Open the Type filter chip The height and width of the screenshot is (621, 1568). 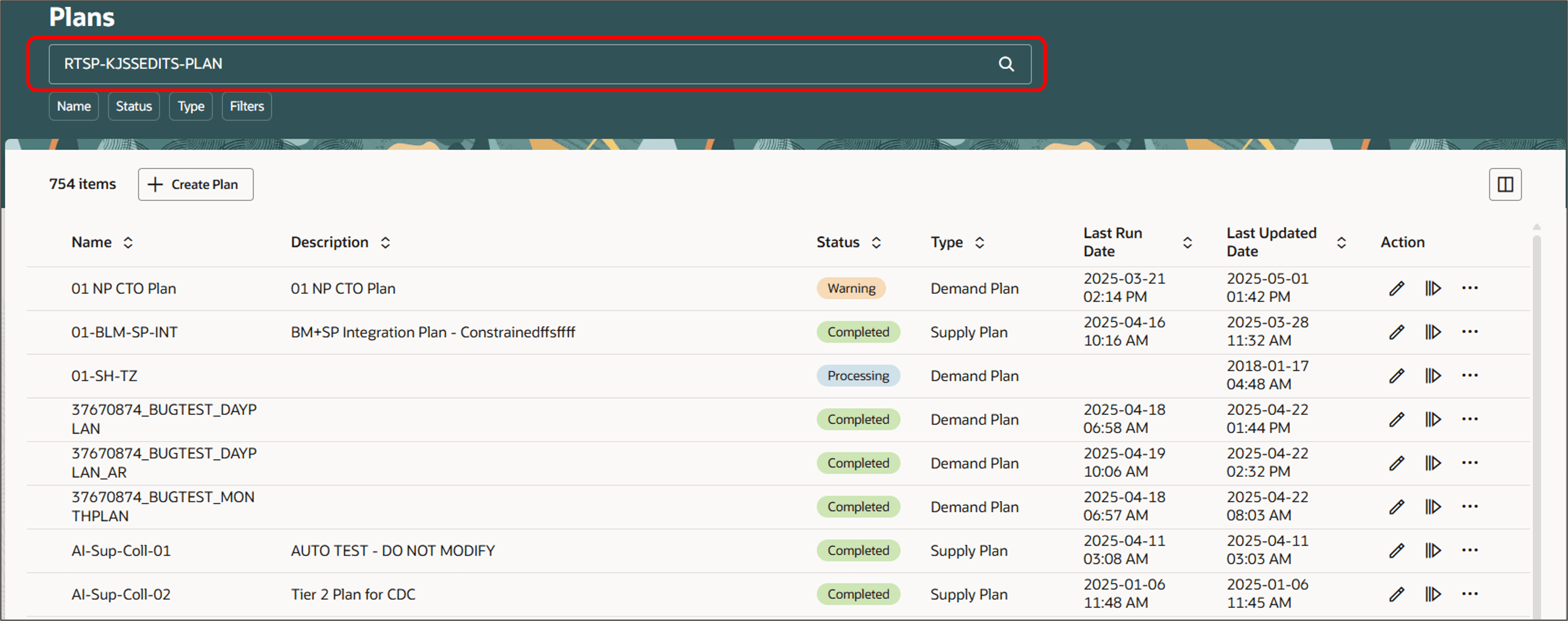pos(191,107)
